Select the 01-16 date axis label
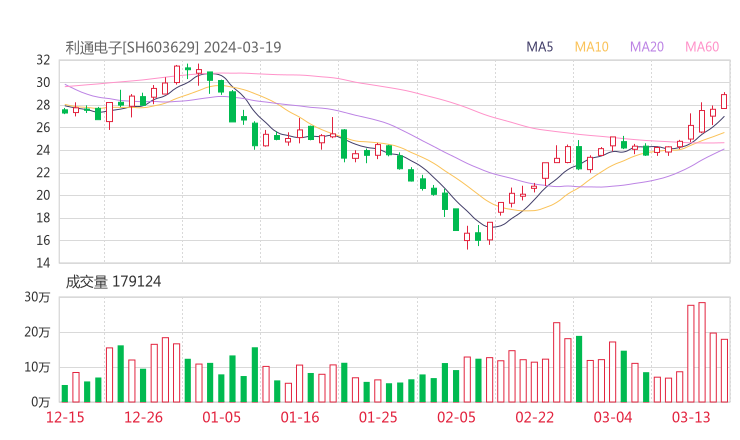740x440 pixels. point(300,417)
